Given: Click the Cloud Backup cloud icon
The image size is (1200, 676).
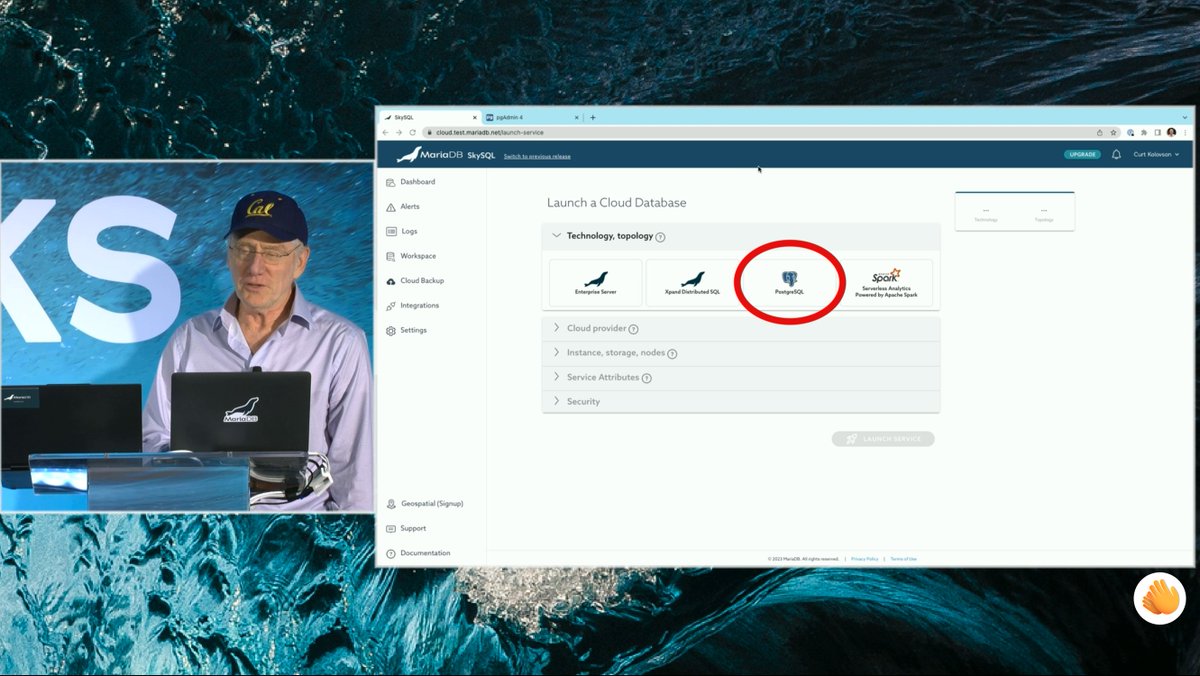Looking at the screenshot, I should 391,281.
